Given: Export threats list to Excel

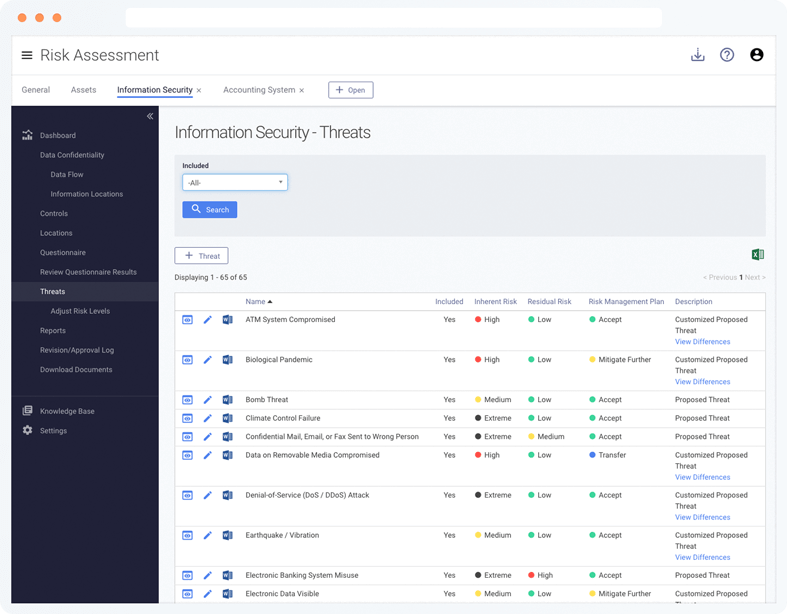Looking at the screenshot, I should [758, 255].
